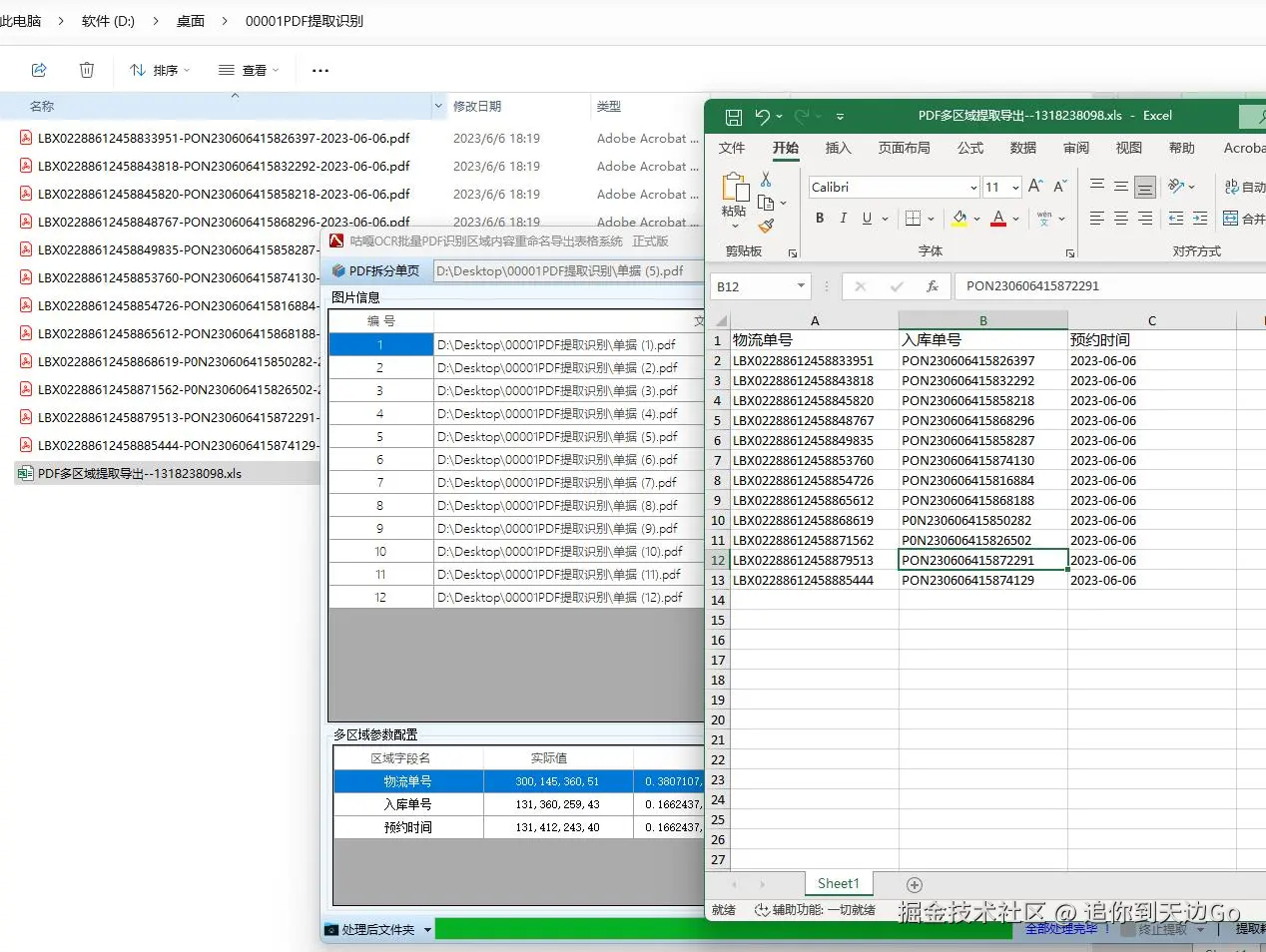Switch to the 审阅 ribbon tab
1266x952 pixels.
click(1076, 148)
